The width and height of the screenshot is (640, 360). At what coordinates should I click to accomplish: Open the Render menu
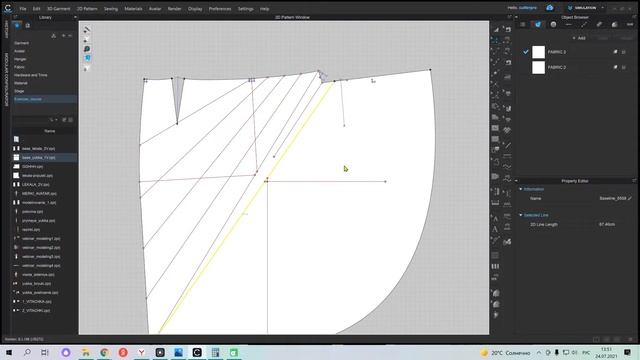click(x=174, y=9)
